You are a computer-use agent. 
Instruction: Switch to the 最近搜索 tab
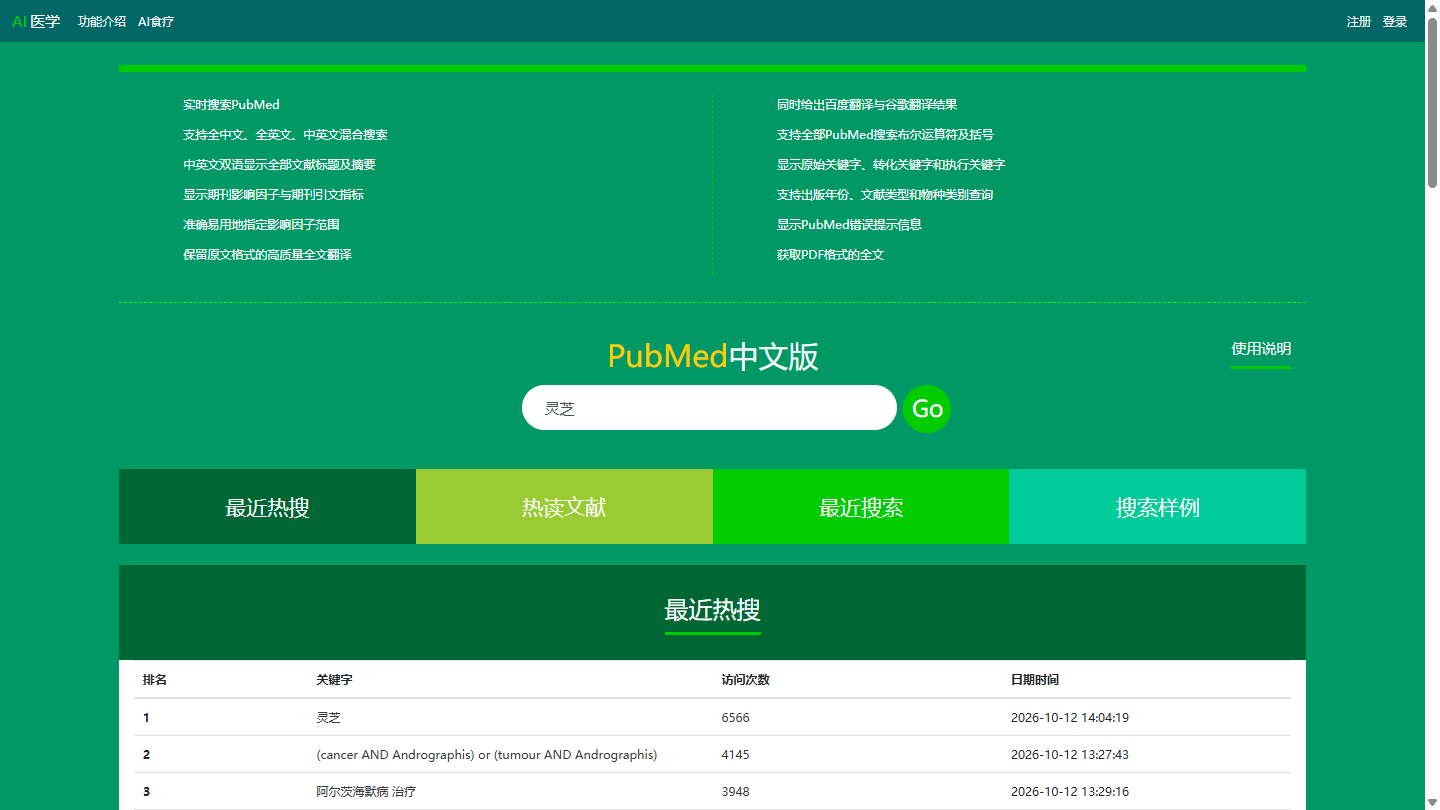tap(861, 507)
